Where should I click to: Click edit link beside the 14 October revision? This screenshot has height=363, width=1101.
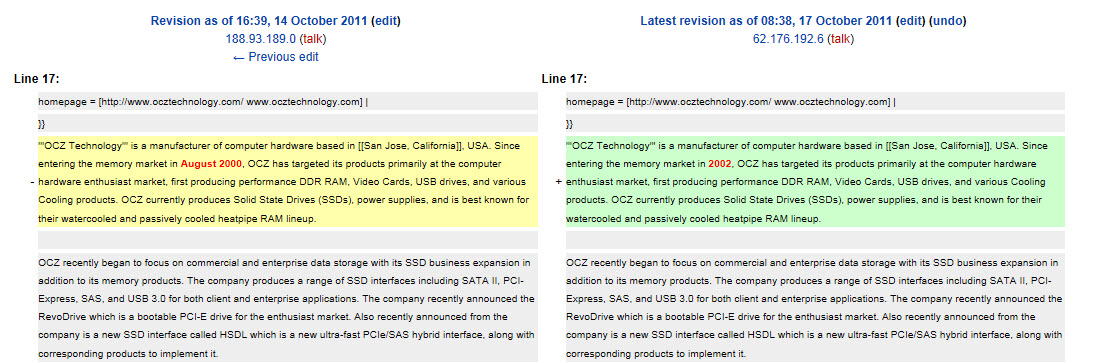pyautogui.click(x=385, y=21)
